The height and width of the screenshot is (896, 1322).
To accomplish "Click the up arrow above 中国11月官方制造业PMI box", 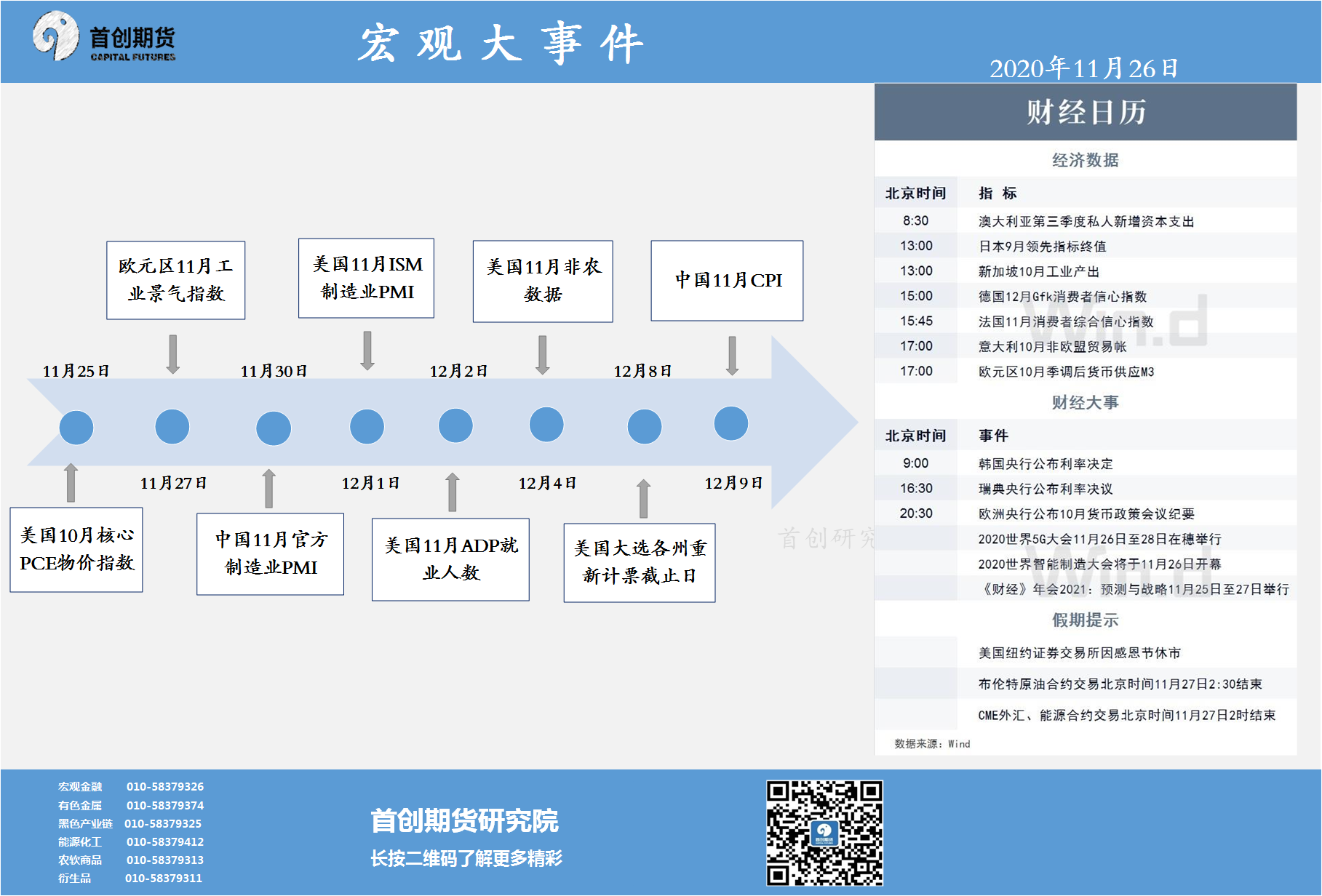I will pyautogui.click(x=269, y=488).
